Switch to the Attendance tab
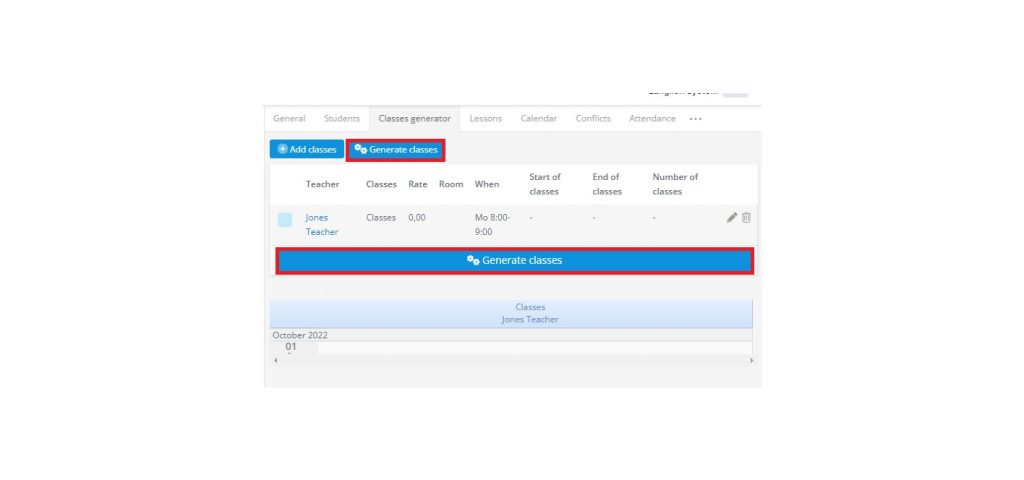1024x480 pixels. pyautogui.click(x=652, y=119)
